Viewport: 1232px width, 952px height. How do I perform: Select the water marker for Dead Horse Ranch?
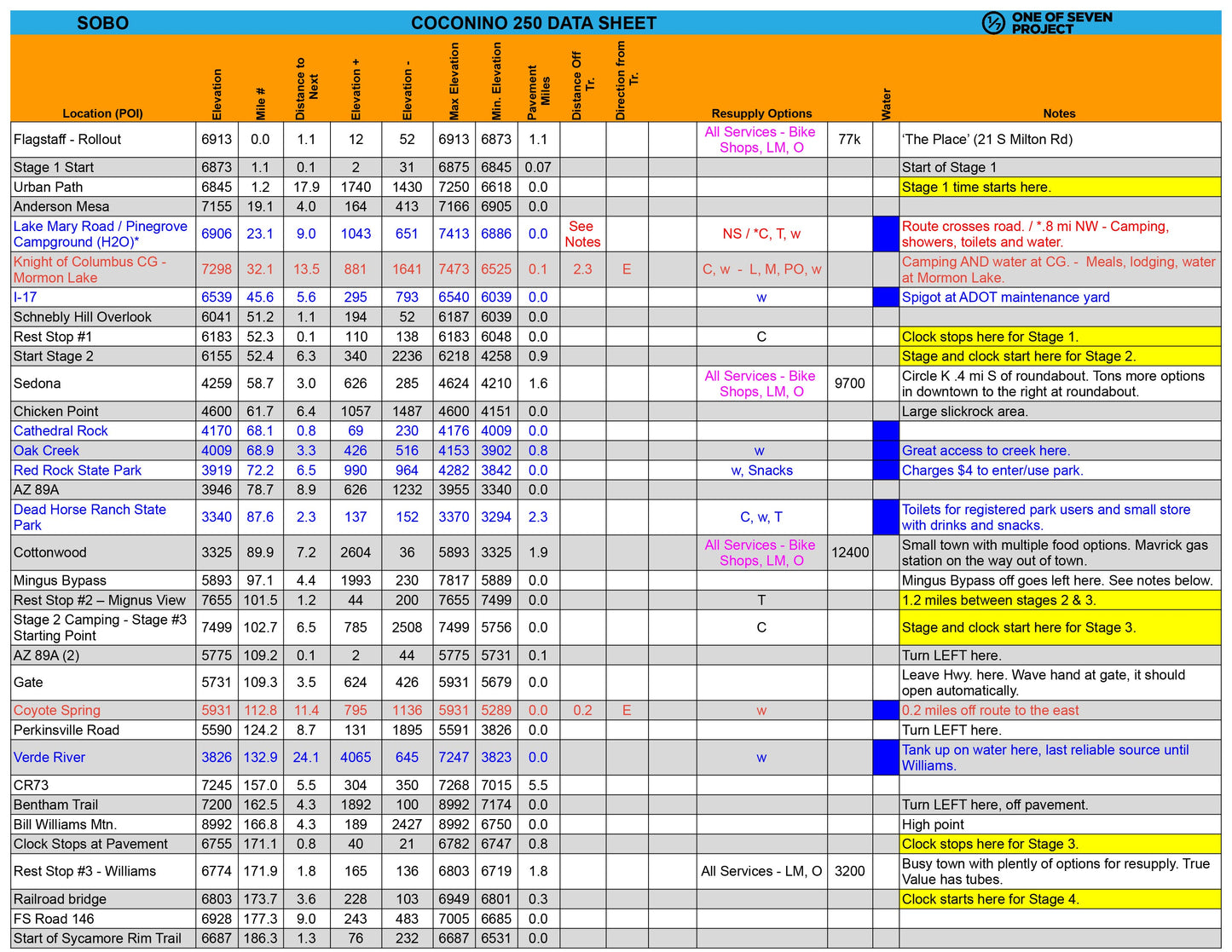point(886,516)
